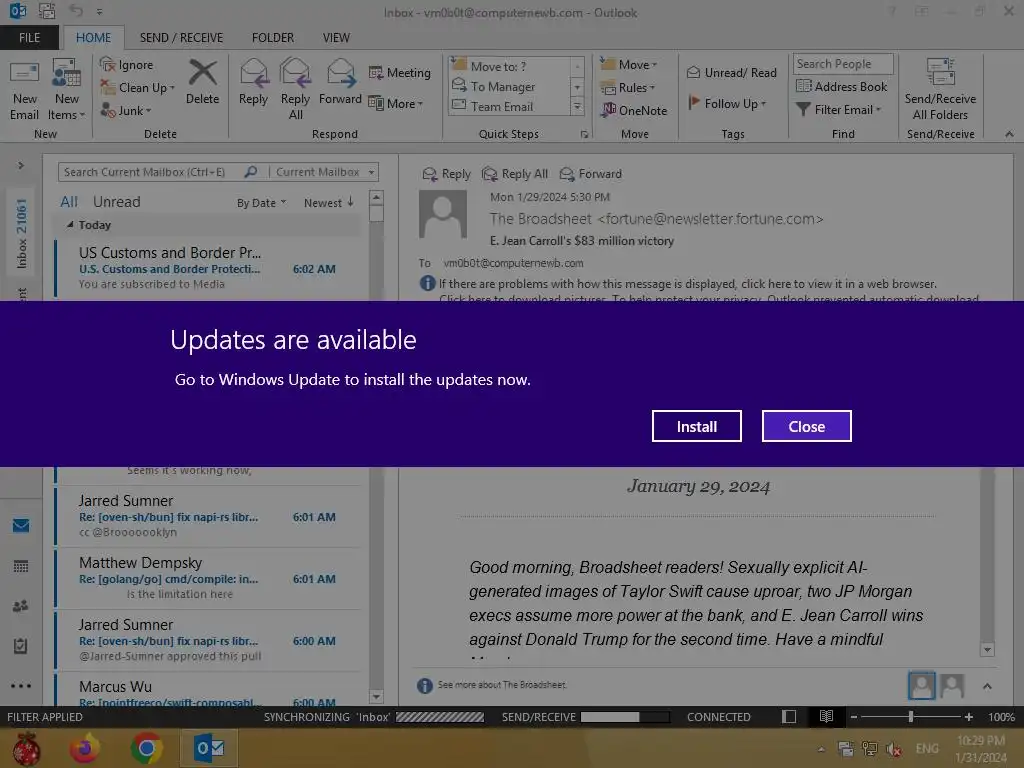Expand the folder pane arrow
The width and height of the screenshot is (1024, 768).
21,165
